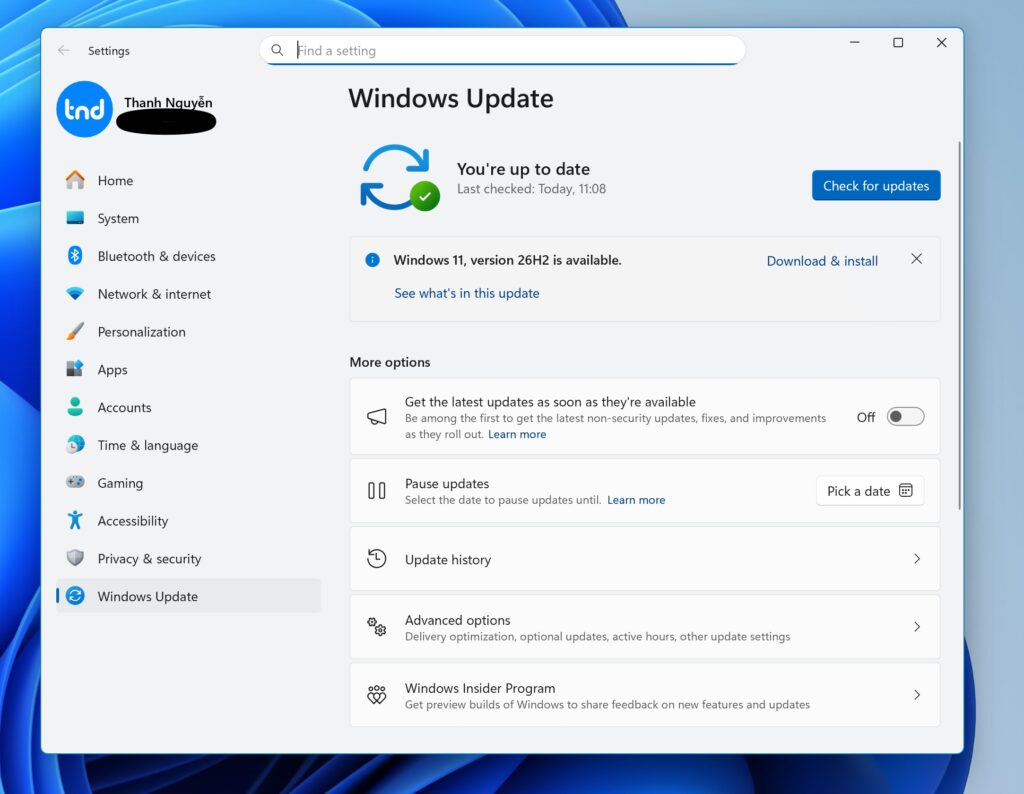Expand Update history via its chevron
The width and height of the screenshot is (1024, 794).
tap(917, 559)
